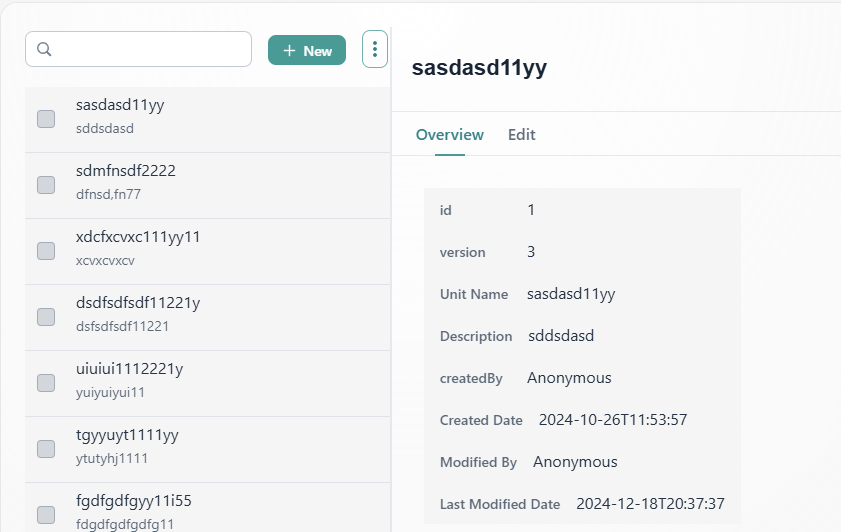Toggle the dsdfsdfsdf11221y row checkbox
Image resolution: width=841 pixels, height=532 pixels.
(46, 317)
